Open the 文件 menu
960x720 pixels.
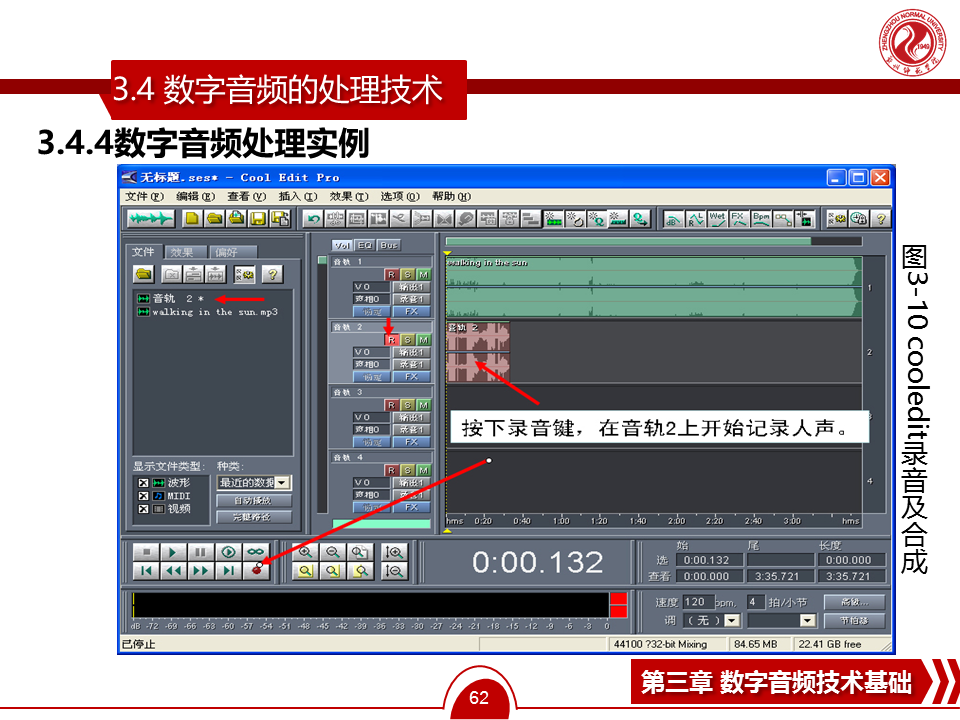144,196
